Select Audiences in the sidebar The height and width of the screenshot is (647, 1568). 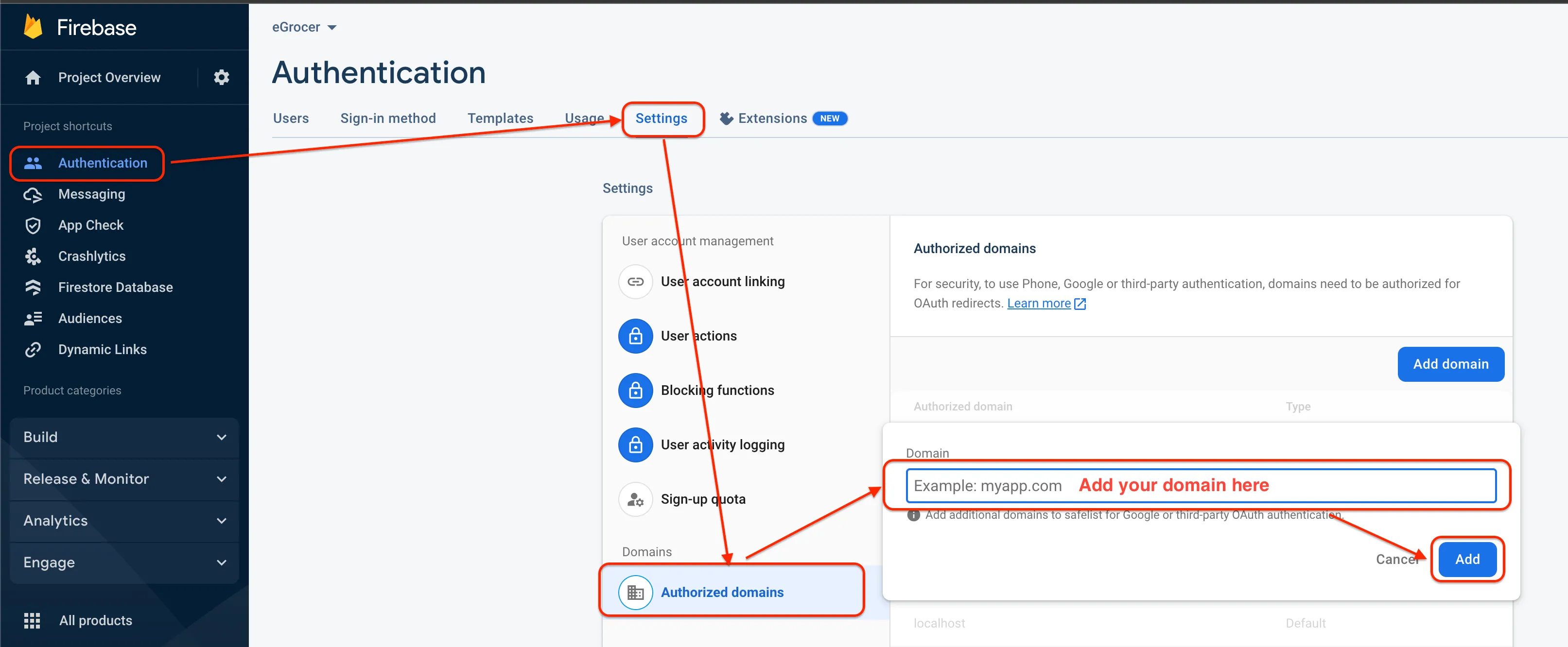tap(90, 319)
